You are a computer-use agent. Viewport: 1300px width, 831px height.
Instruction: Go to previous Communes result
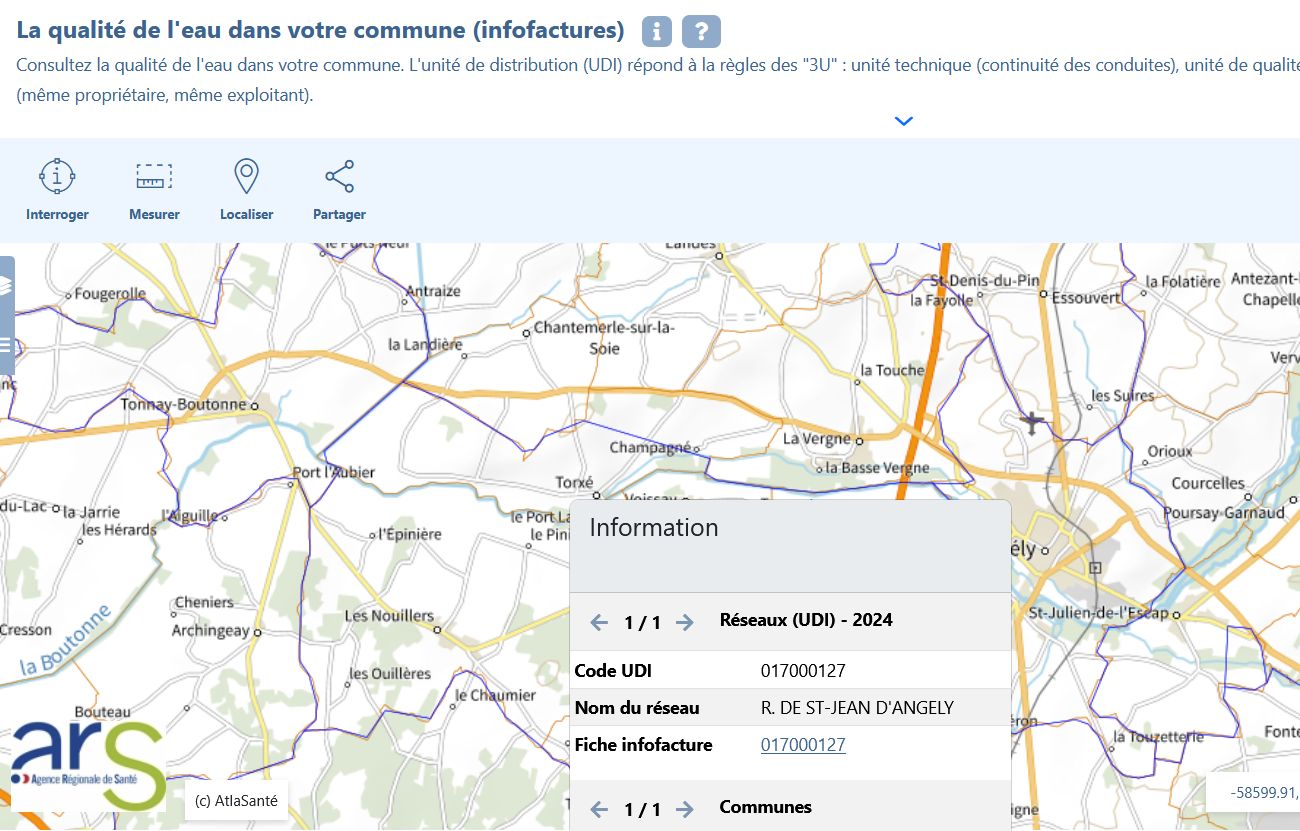(599, 809)
